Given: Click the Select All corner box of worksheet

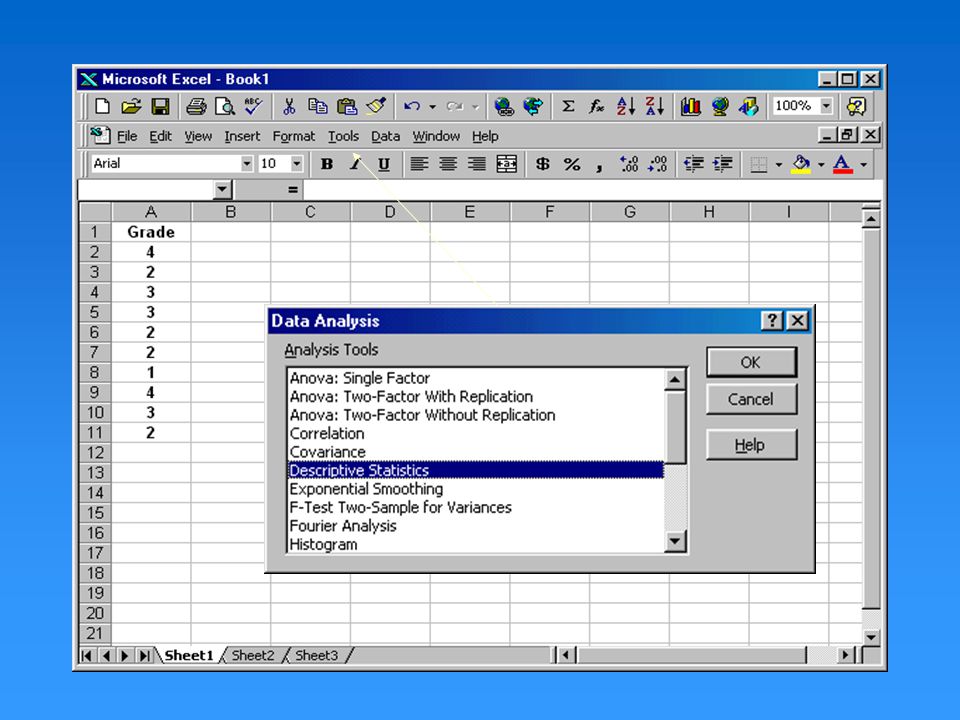Looking at the screenshot, I should [x=95, y=212].
